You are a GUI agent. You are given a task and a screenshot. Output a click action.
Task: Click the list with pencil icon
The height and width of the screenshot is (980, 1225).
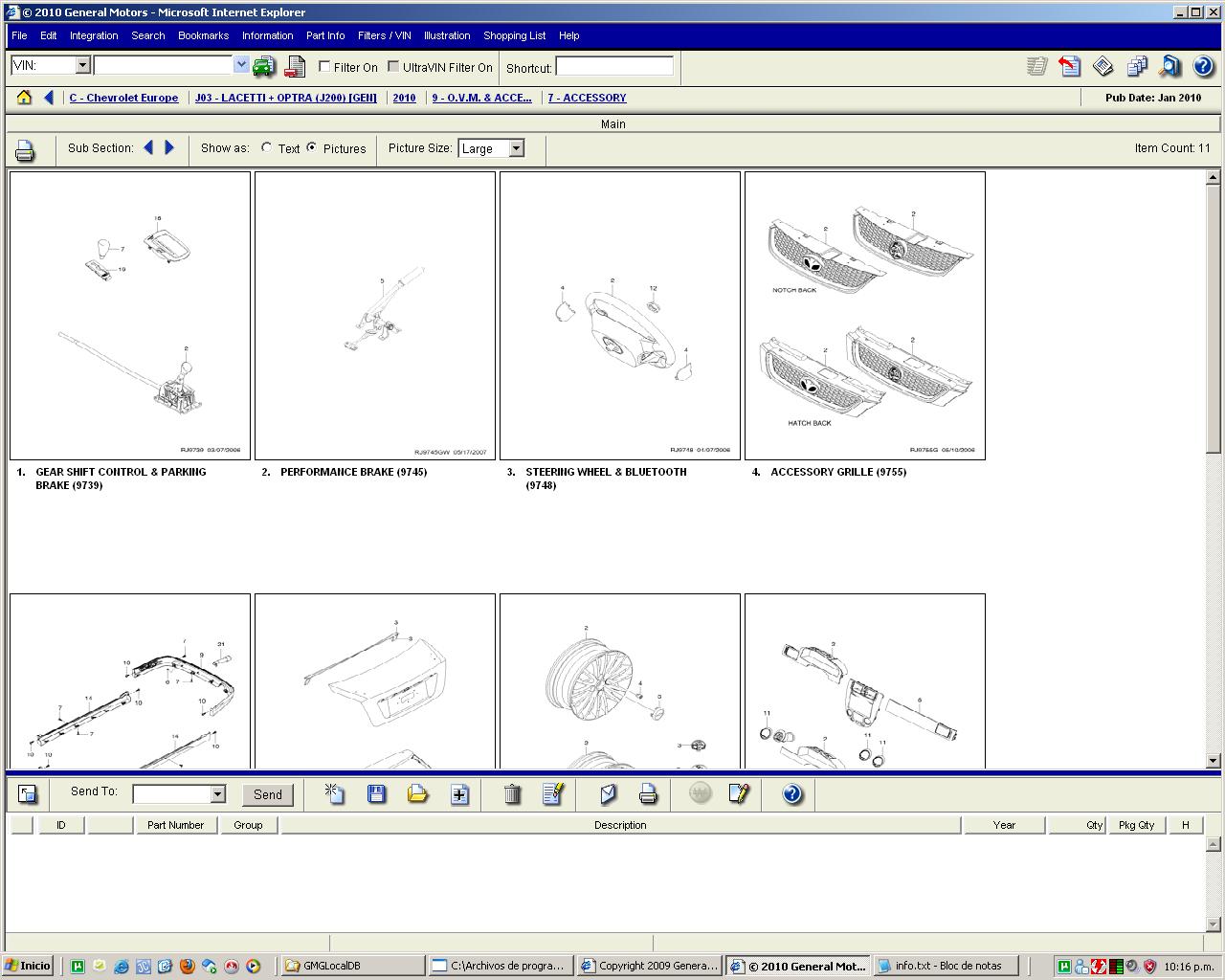(553, 793)
